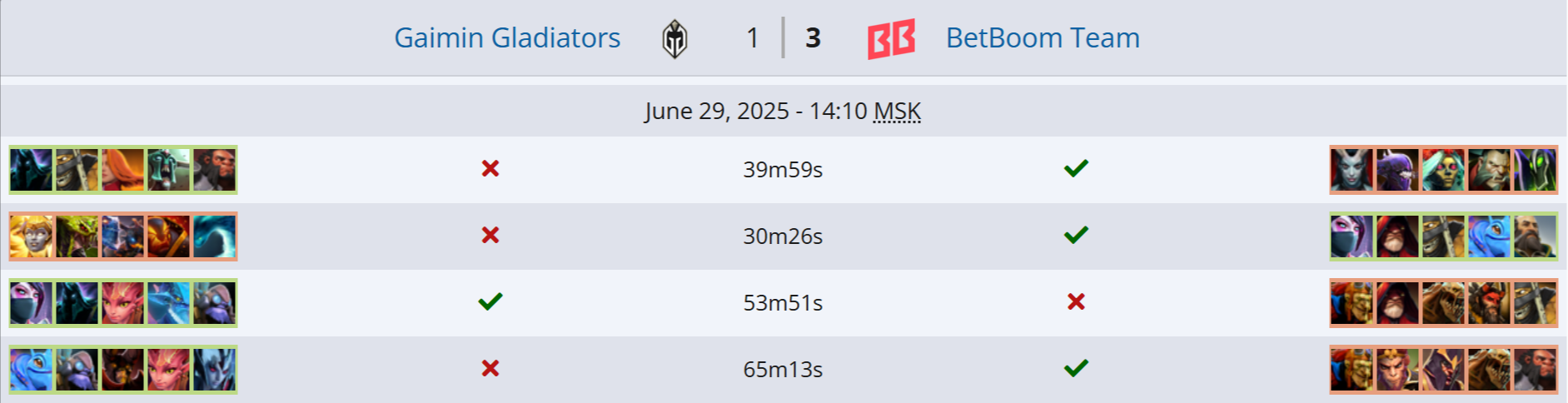
Task: Click BetBoom's series score of 3
Action: (x=814, y=38)
